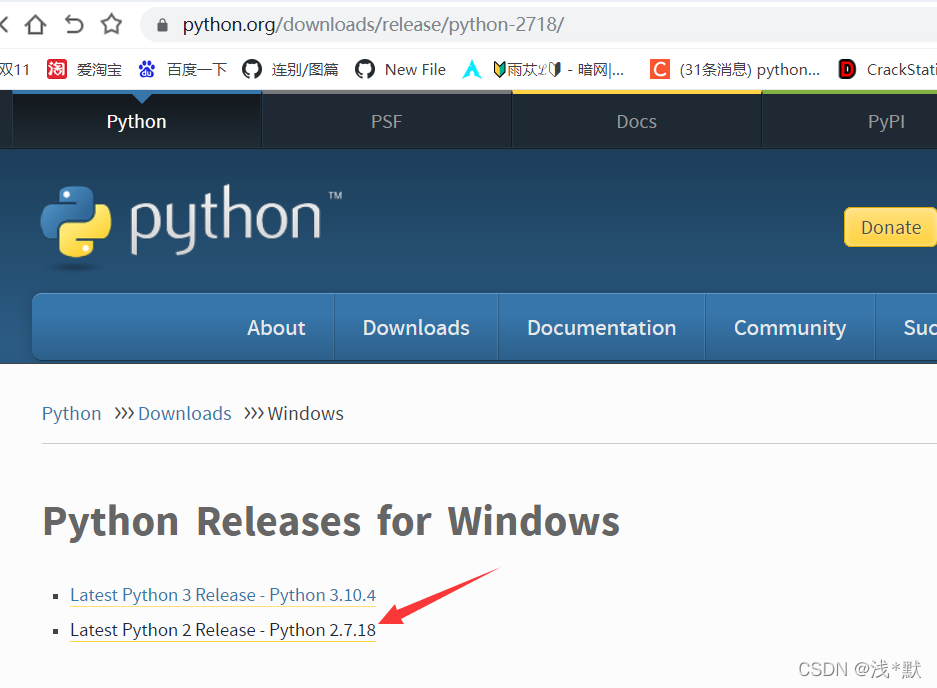Open the 爱淘宝 bookmark
The width and height of the screenshot is (937, 688).
point(85,69)
